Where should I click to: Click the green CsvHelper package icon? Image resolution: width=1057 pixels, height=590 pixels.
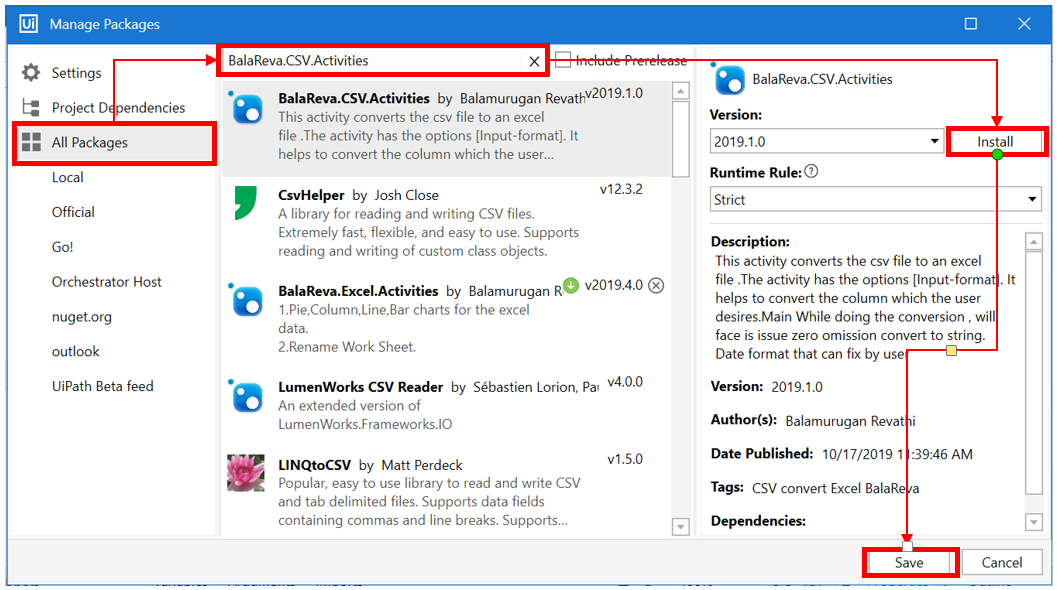click(245, 203)
